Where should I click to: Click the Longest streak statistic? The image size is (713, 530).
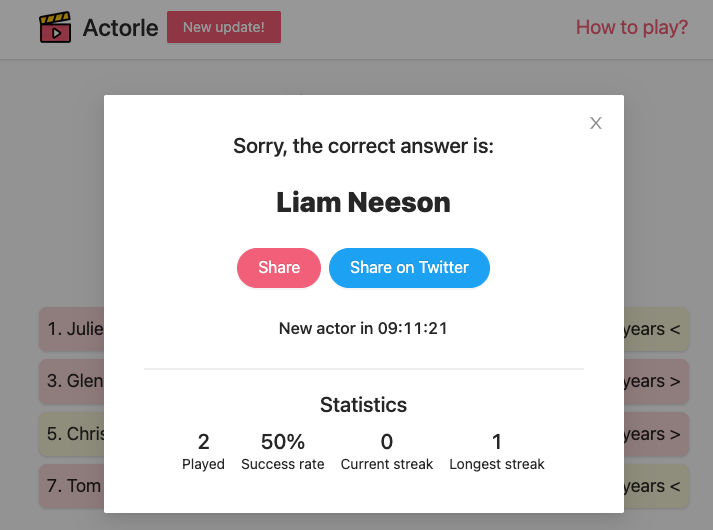click(x=497, y=451)
